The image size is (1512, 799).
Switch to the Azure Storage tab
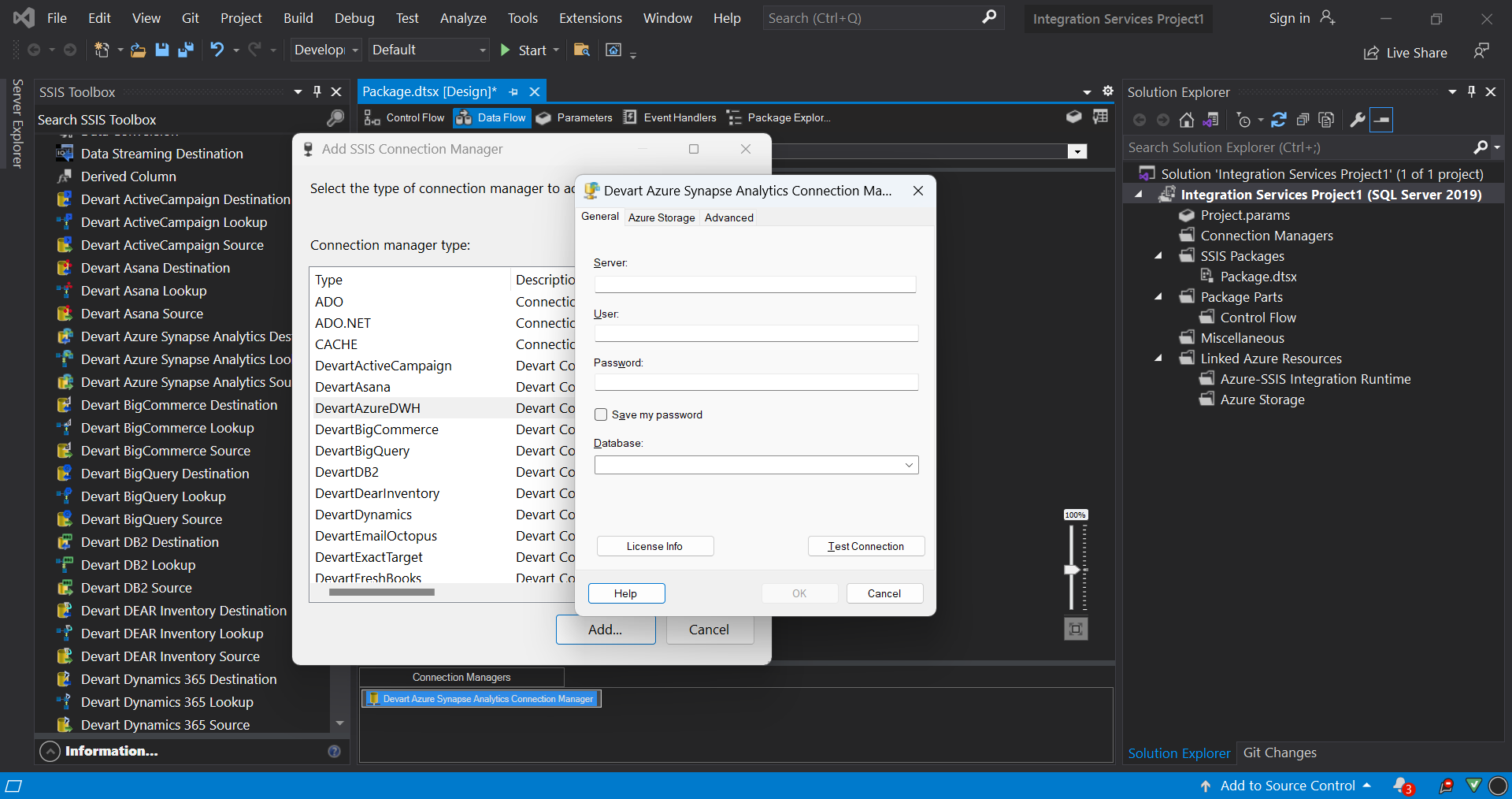[x=661, y=217]
